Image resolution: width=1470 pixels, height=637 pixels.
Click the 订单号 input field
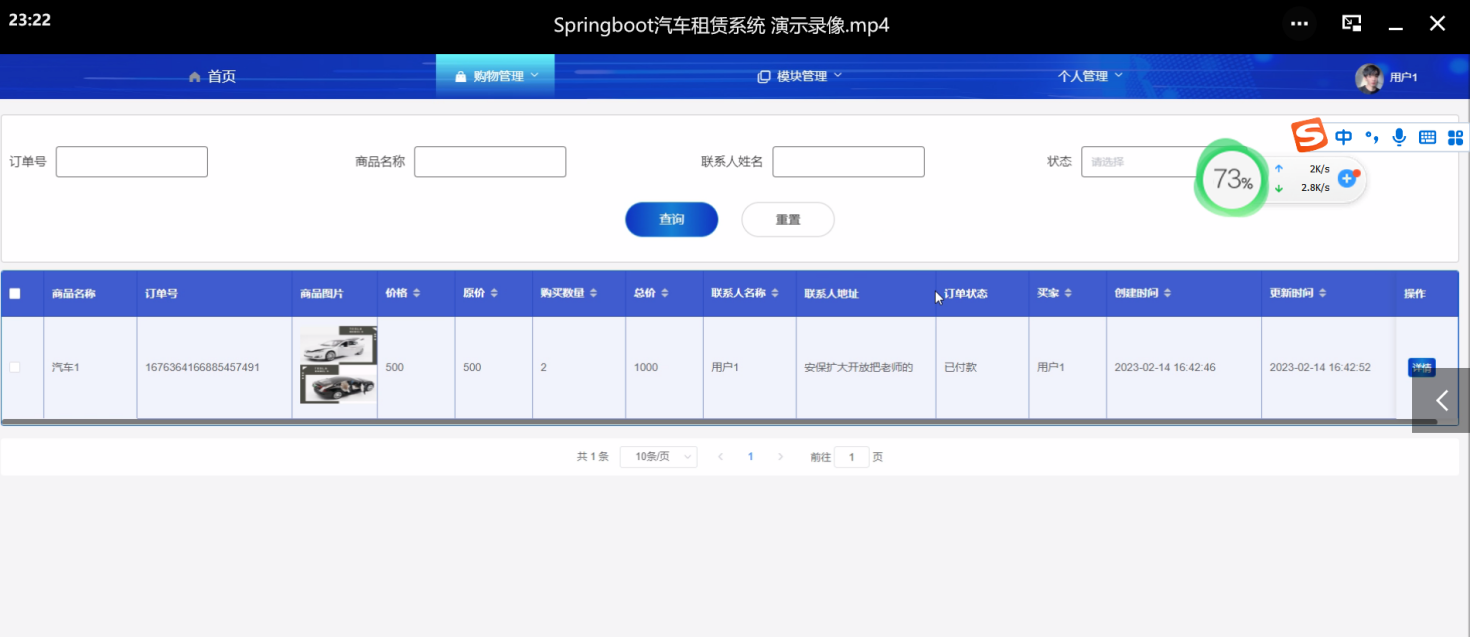[x=132, y=162]
